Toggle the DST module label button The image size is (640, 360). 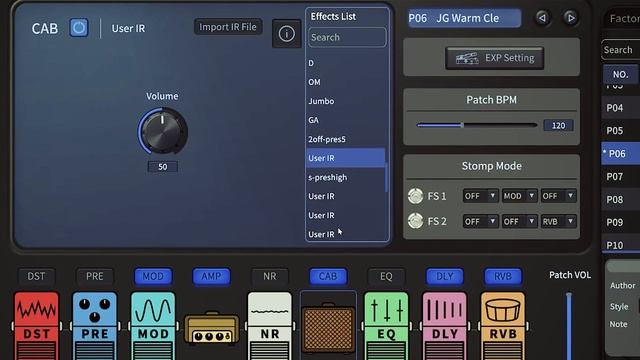coord(36,276)
